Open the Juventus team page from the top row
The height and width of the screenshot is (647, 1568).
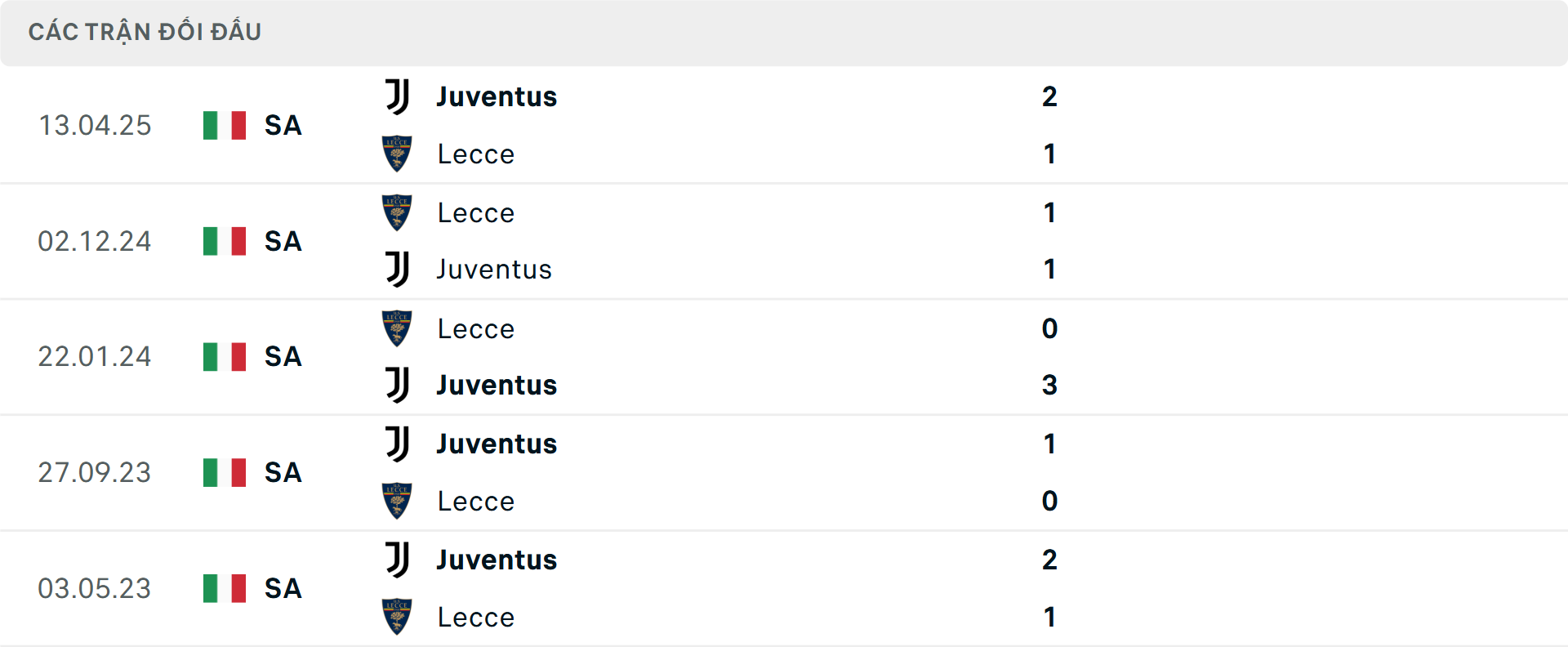495,96
